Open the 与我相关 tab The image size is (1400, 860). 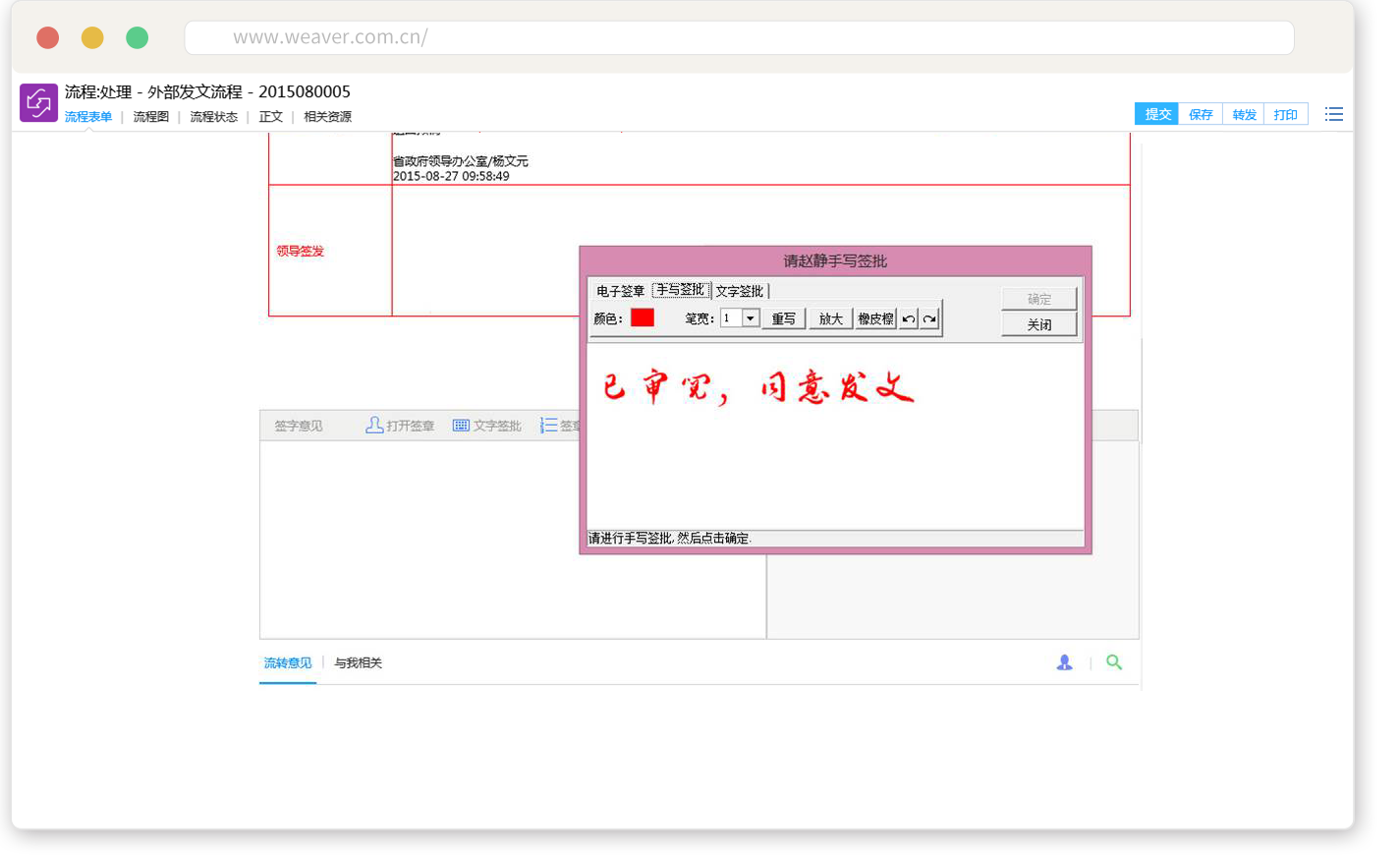[358, 663]
